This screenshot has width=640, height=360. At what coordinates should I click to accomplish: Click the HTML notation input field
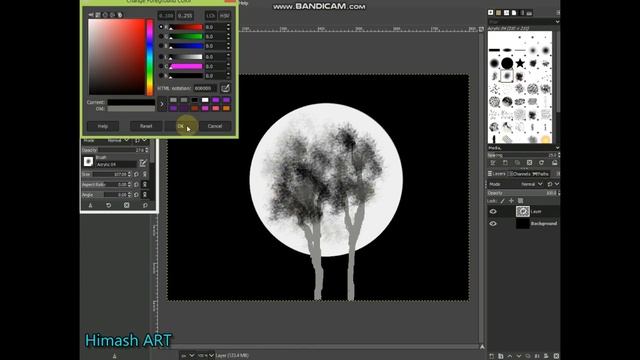tap(205, 88)
